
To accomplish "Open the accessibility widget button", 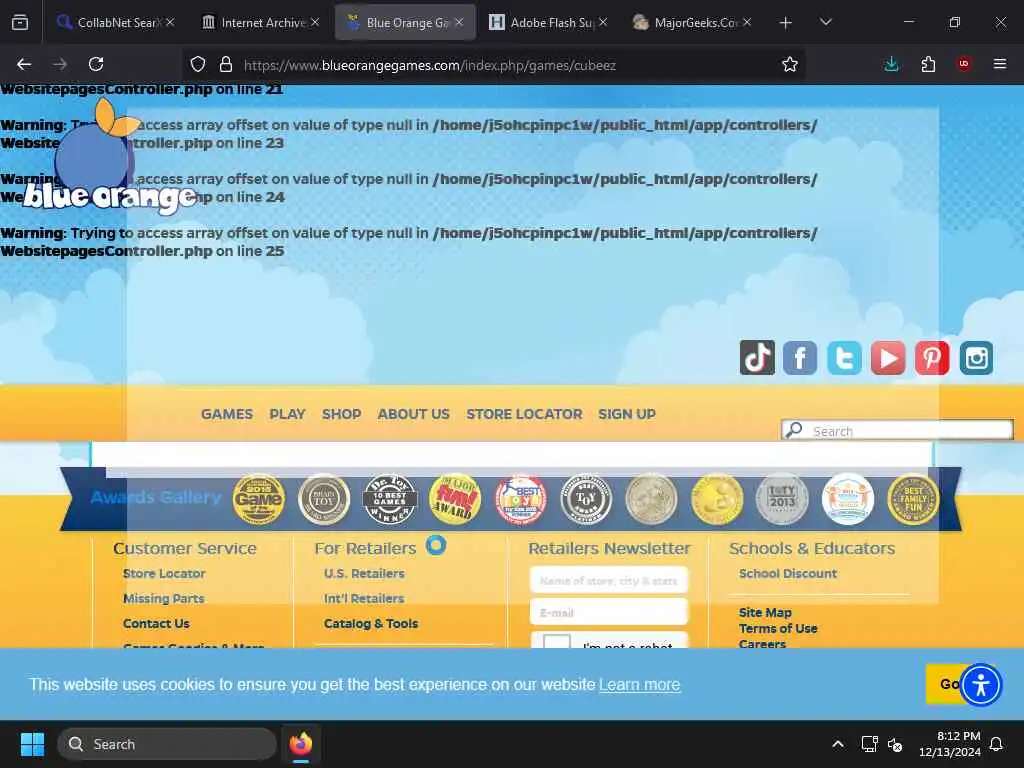I will 981,684.
